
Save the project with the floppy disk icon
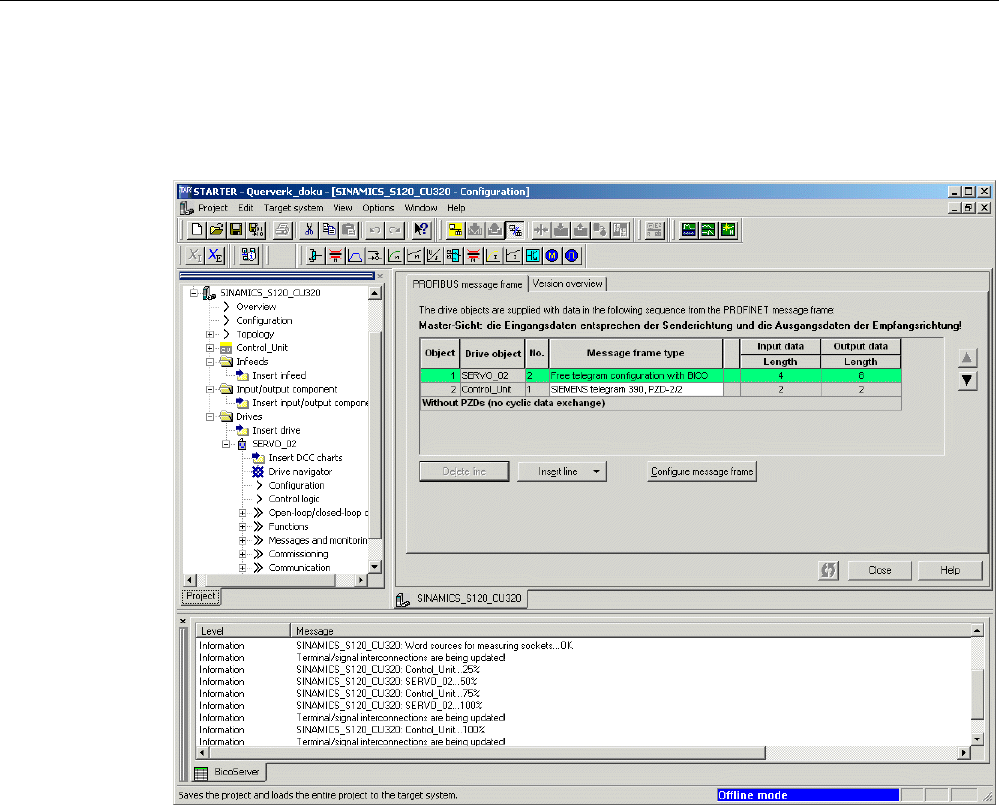[x=236, y=230]
